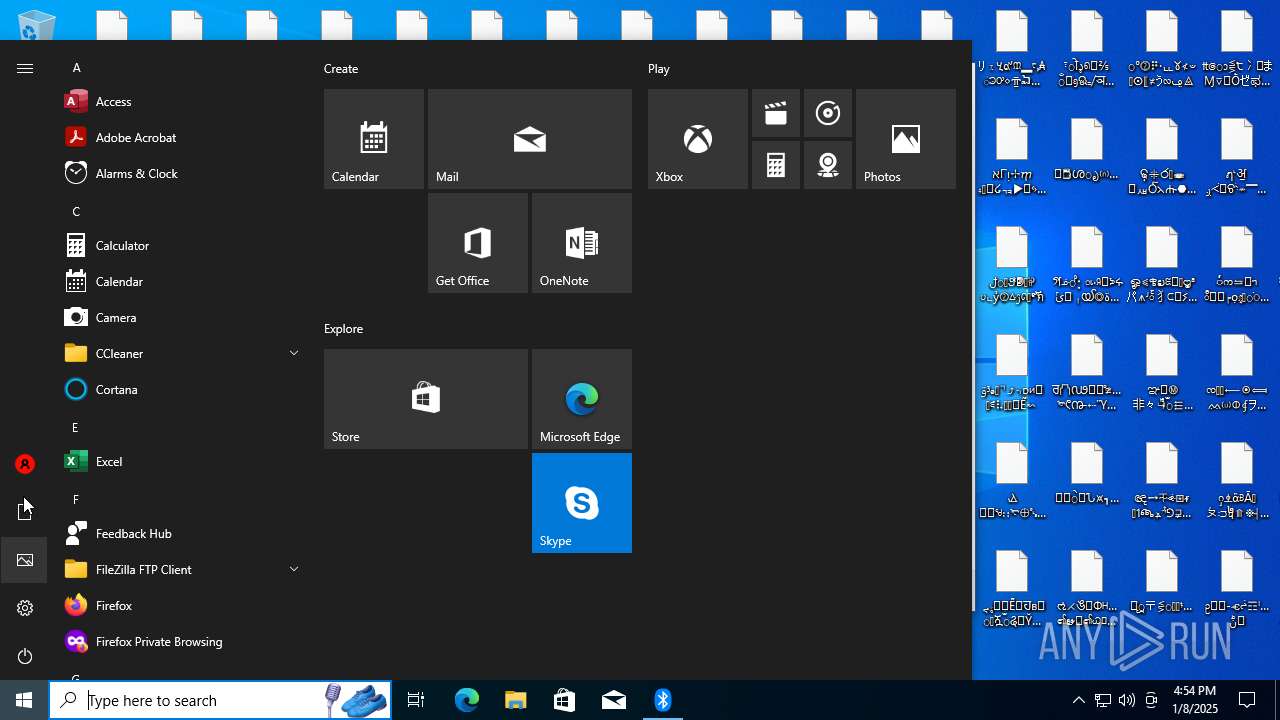Open the Calculator small tile

coord(776,165)
